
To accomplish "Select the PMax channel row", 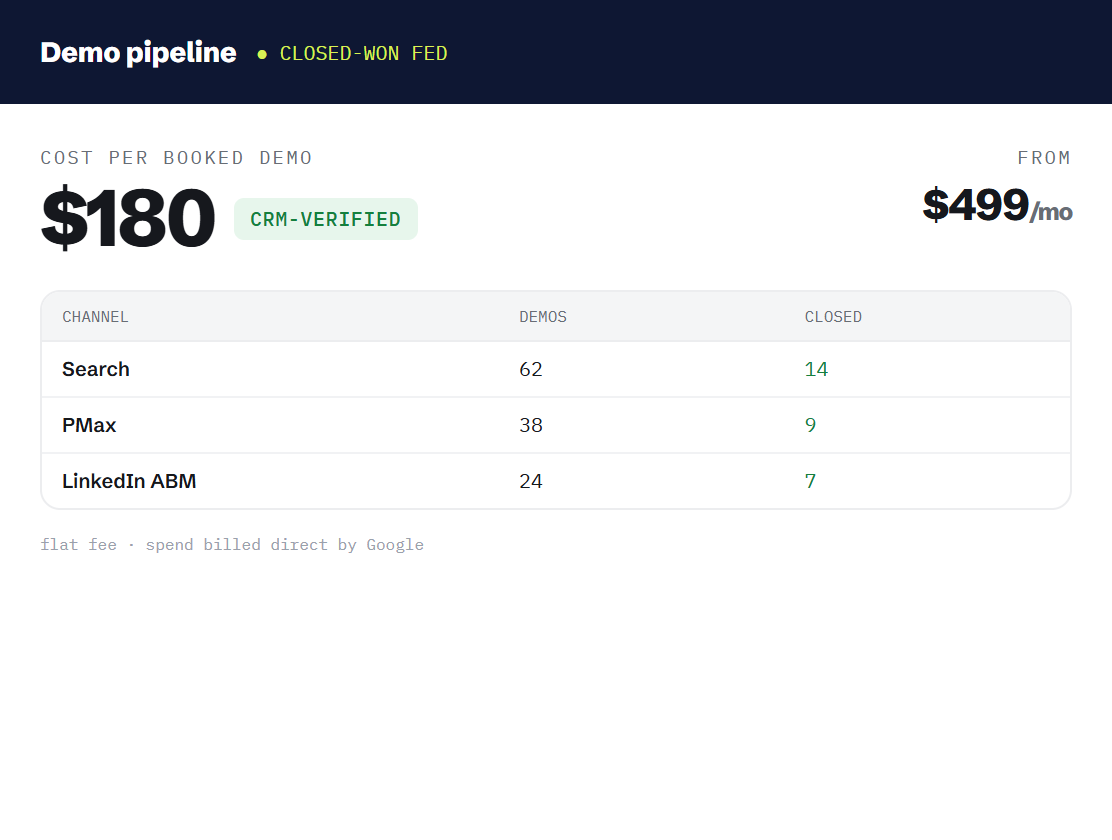I will tap(556, 425).
